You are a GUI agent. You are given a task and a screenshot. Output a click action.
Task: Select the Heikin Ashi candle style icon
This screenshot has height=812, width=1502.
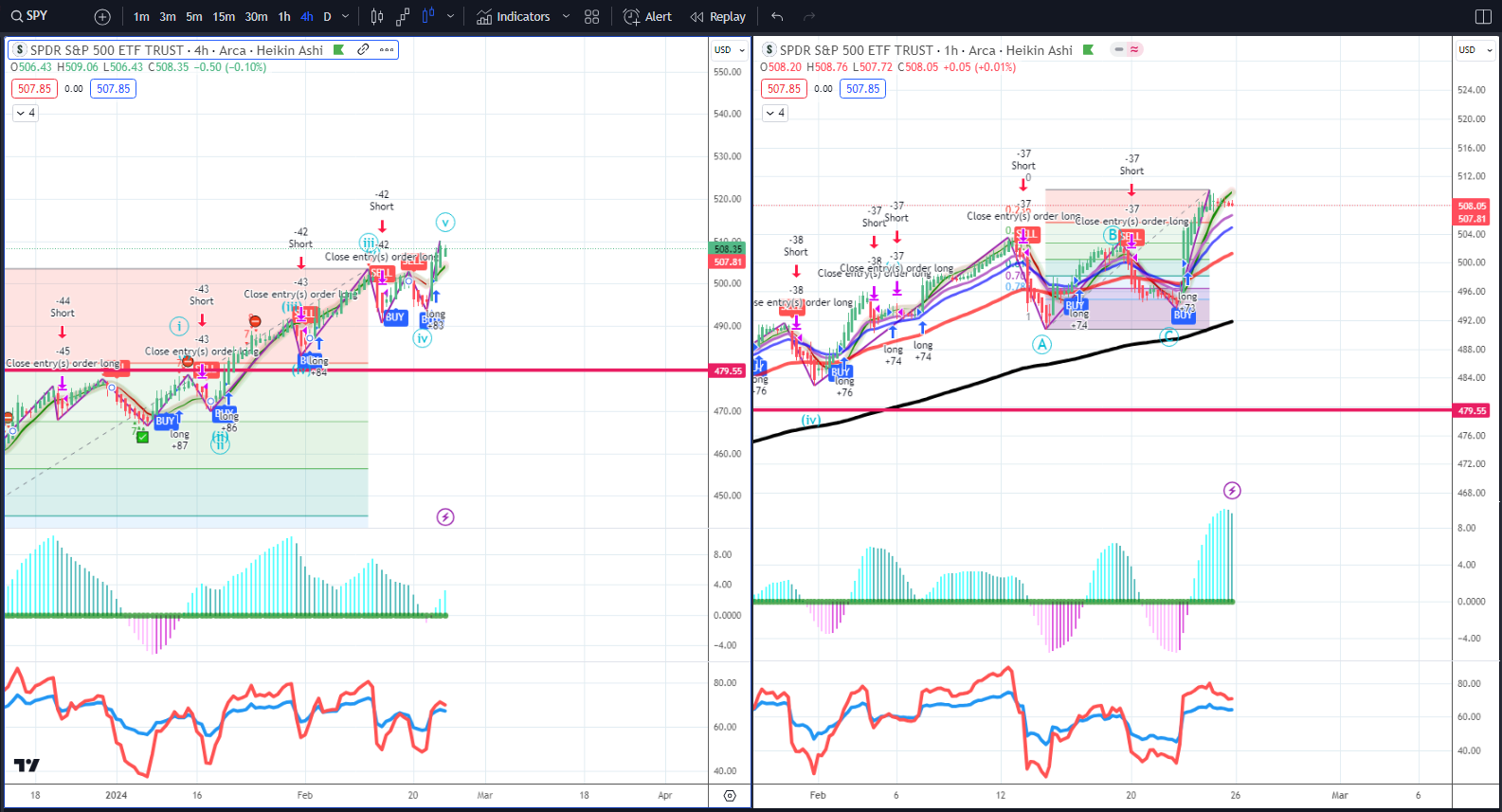[427, 17]
